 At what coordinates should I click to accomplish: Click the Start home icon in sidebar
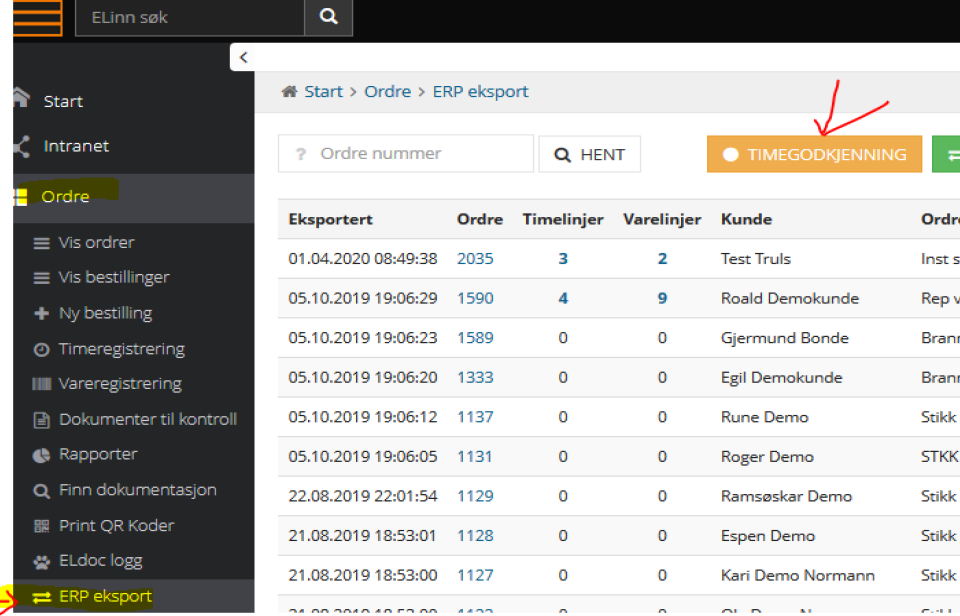(x=21, y=98)
